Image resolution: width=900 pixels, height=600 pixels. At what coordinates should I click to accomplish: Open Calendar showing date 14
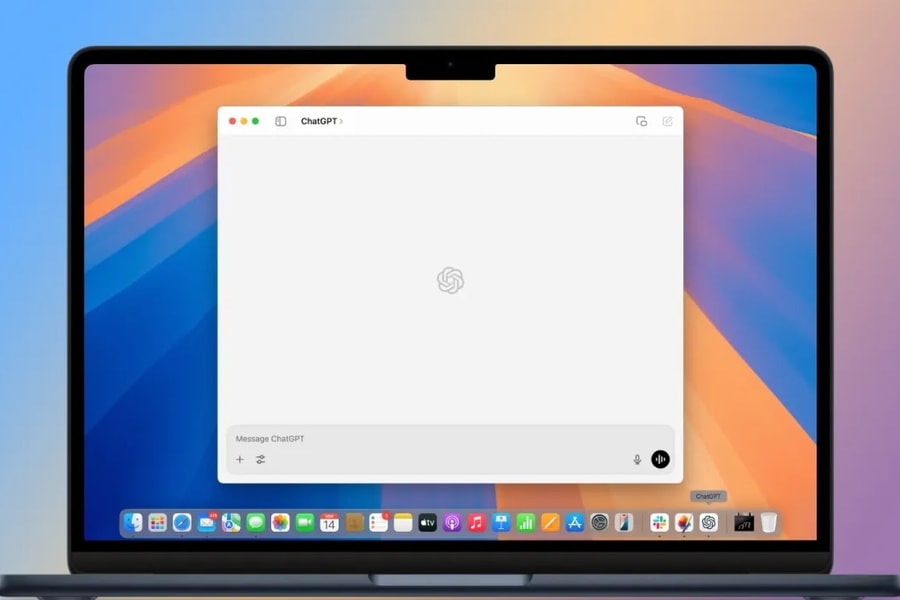pos(329,522)
